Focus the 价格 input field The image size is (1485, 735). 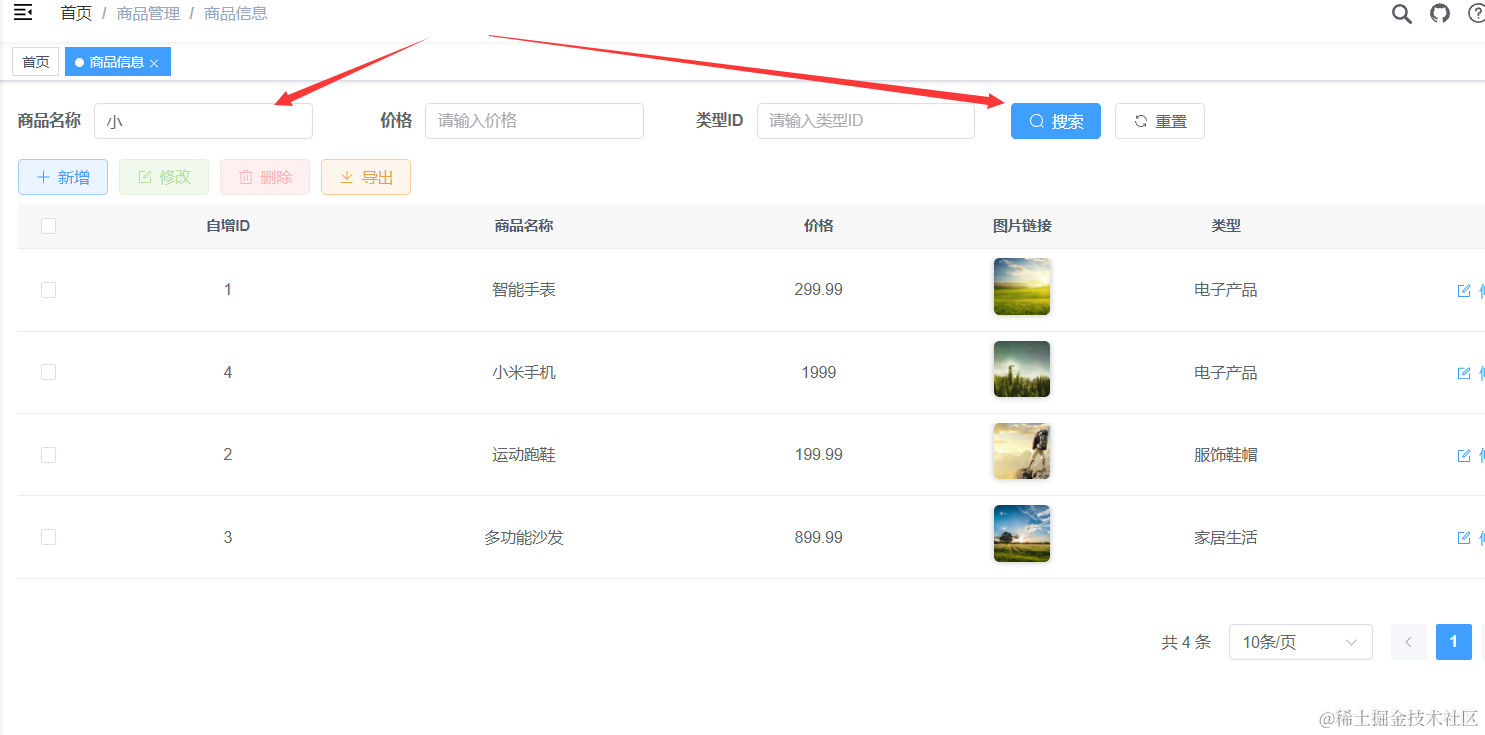(534, 121)
